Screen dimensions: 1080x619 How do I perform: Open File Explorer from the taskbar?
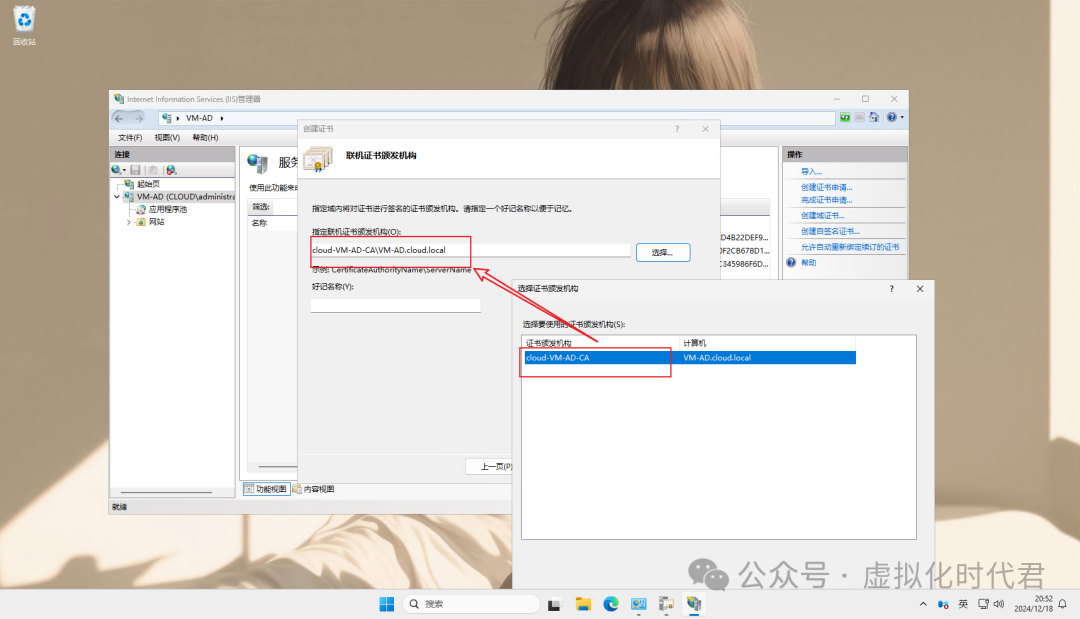(x=582, y=604)
